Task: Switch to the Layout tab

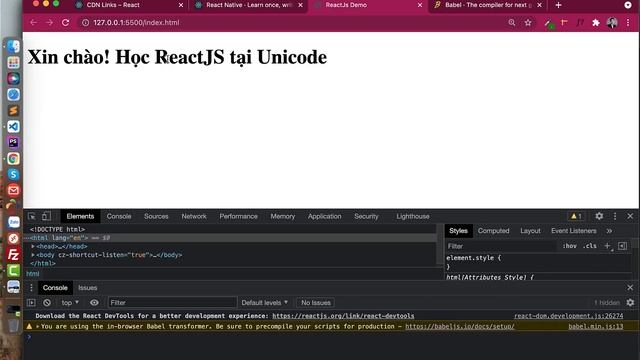Action: (x=530, y=231)
